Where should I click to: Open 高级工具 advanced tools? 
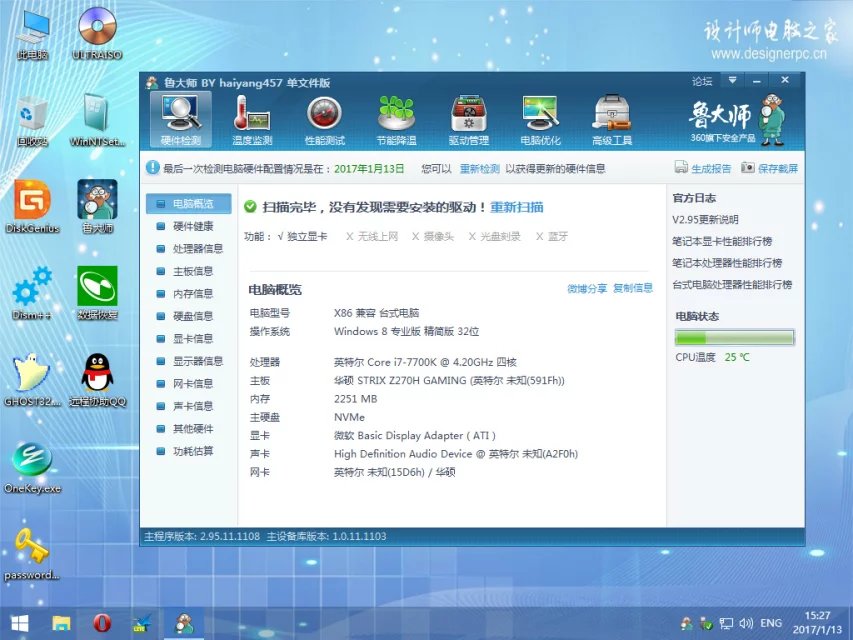(x=612, y=120)
